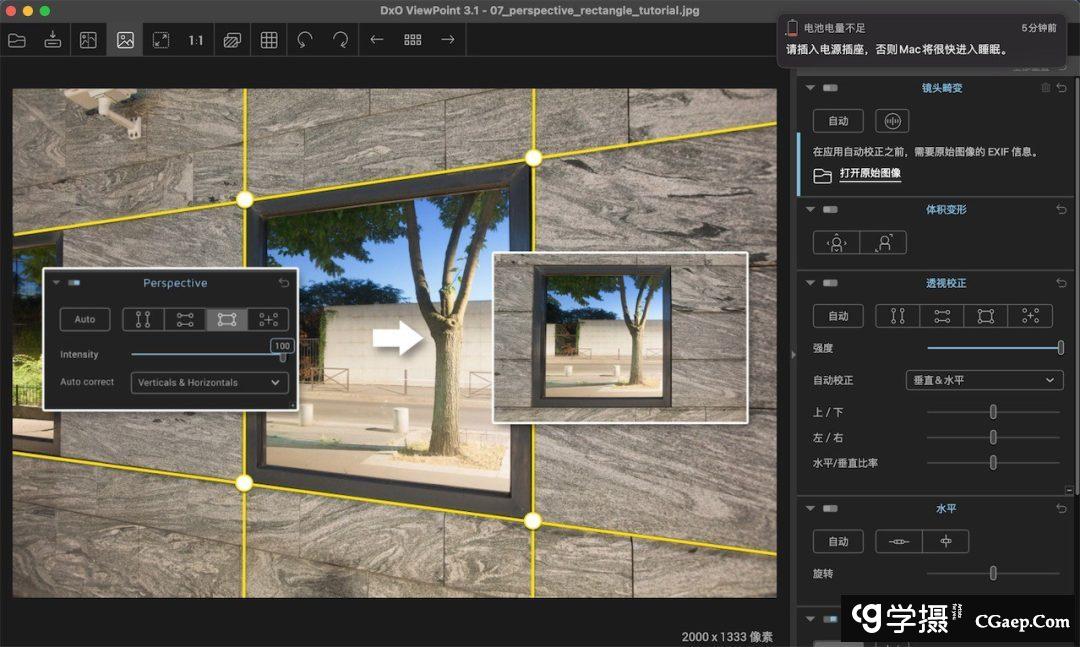Toggle the 体积变形 panel switch
This screenshot has height=647, width=1080.
830,210
